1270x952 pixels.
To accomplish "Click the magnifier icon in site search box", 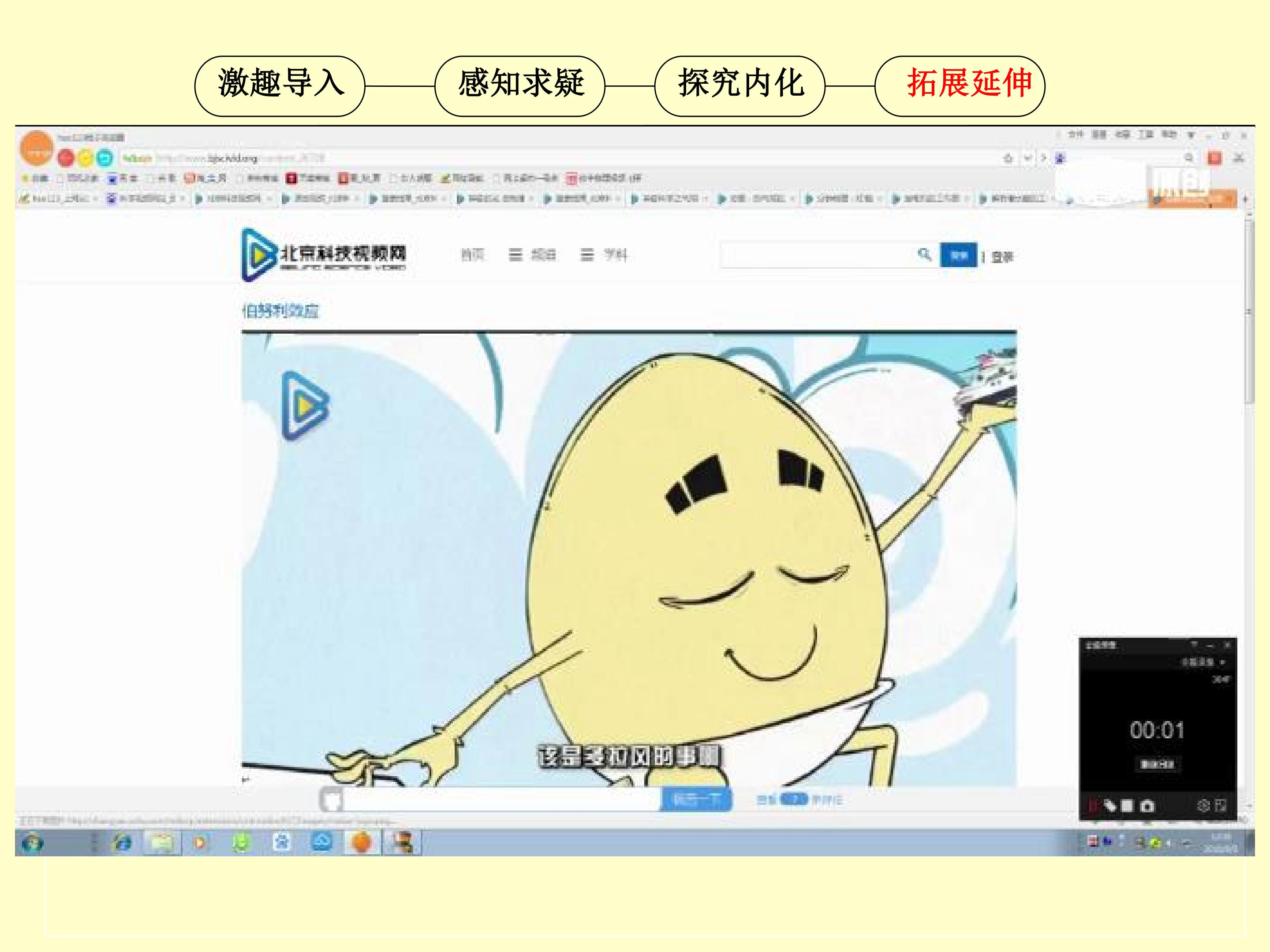I will 924,254.
